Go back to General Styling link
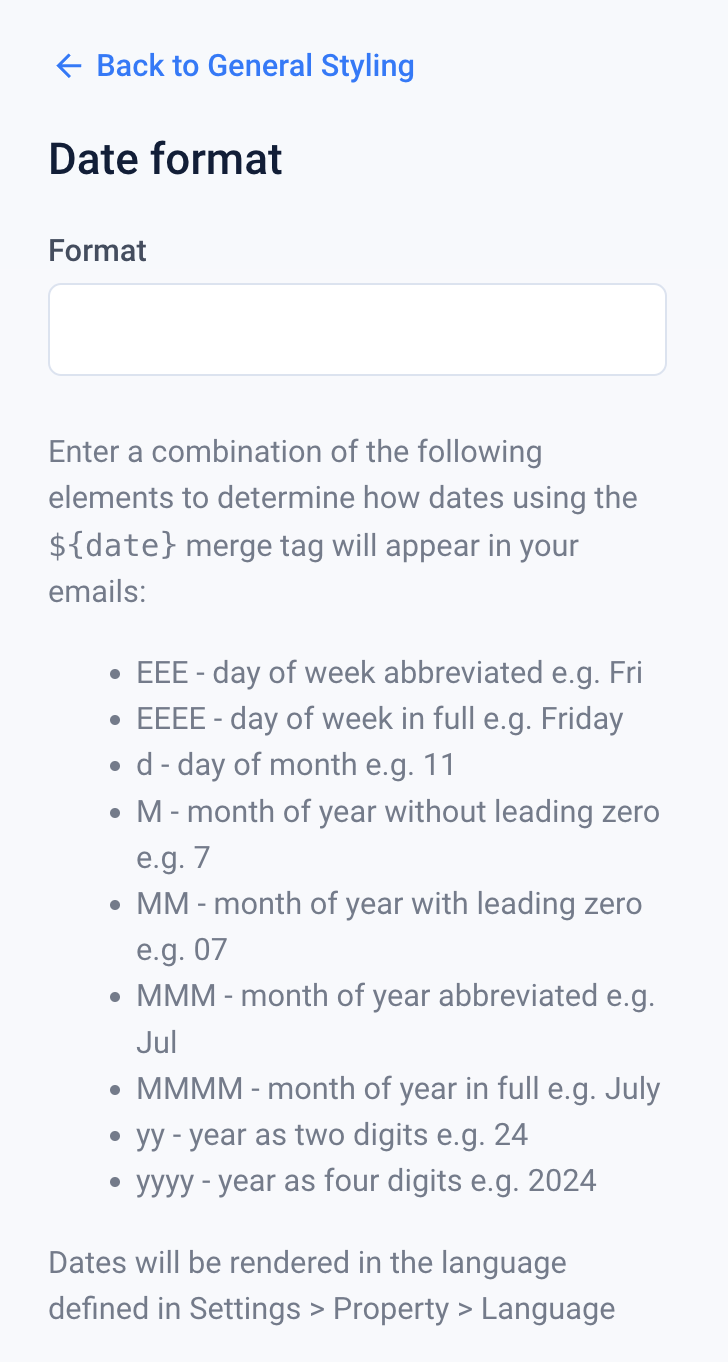 (x=255, y=66)
